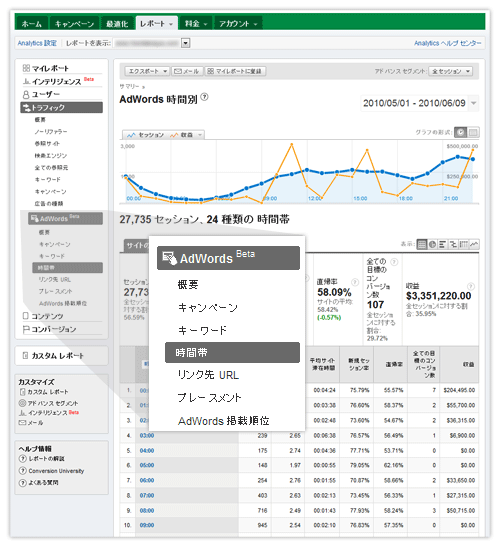Switch table to sparkline trend view icon

[x=474, y=244]
